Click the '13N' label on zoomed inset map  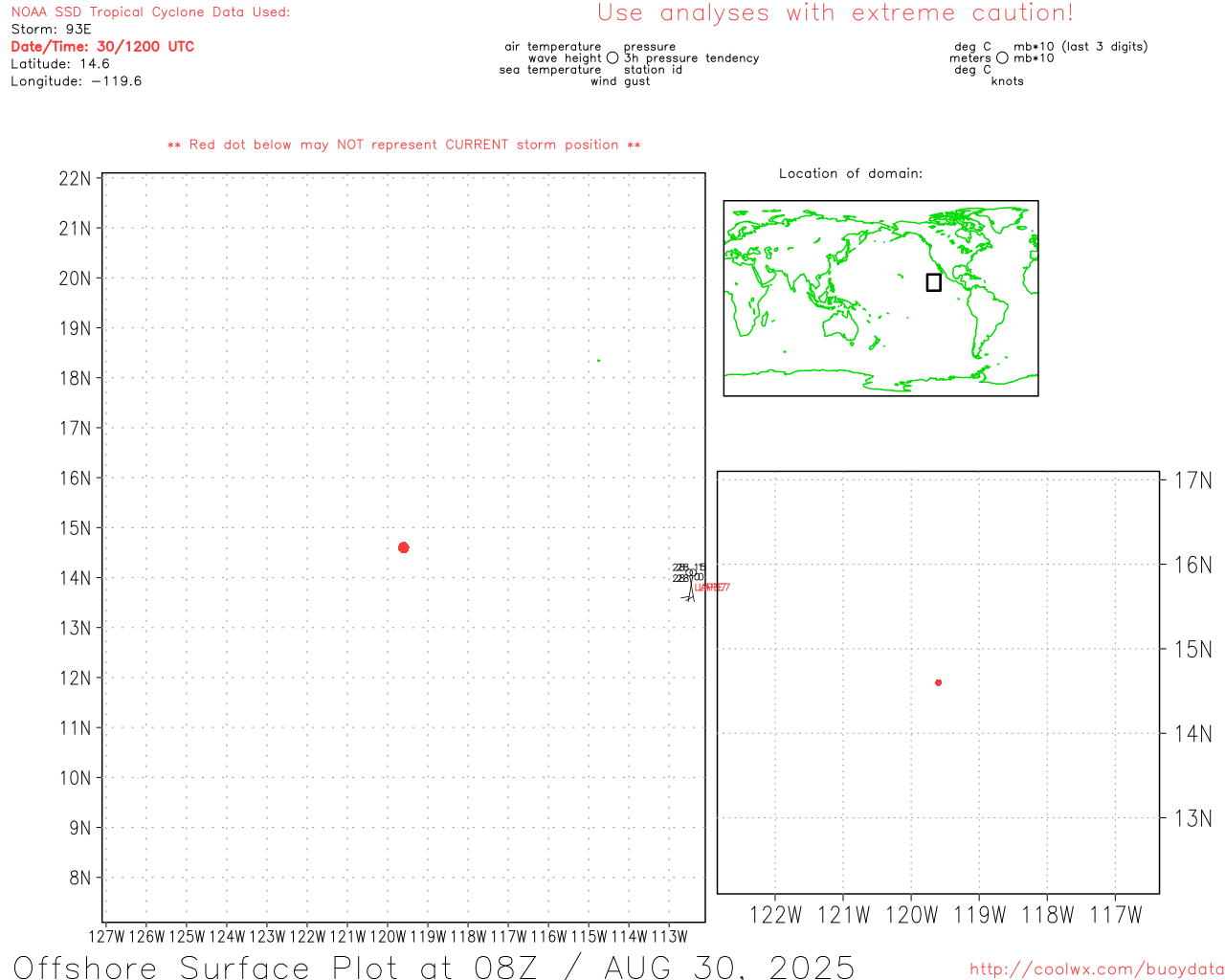(1193, 818)
